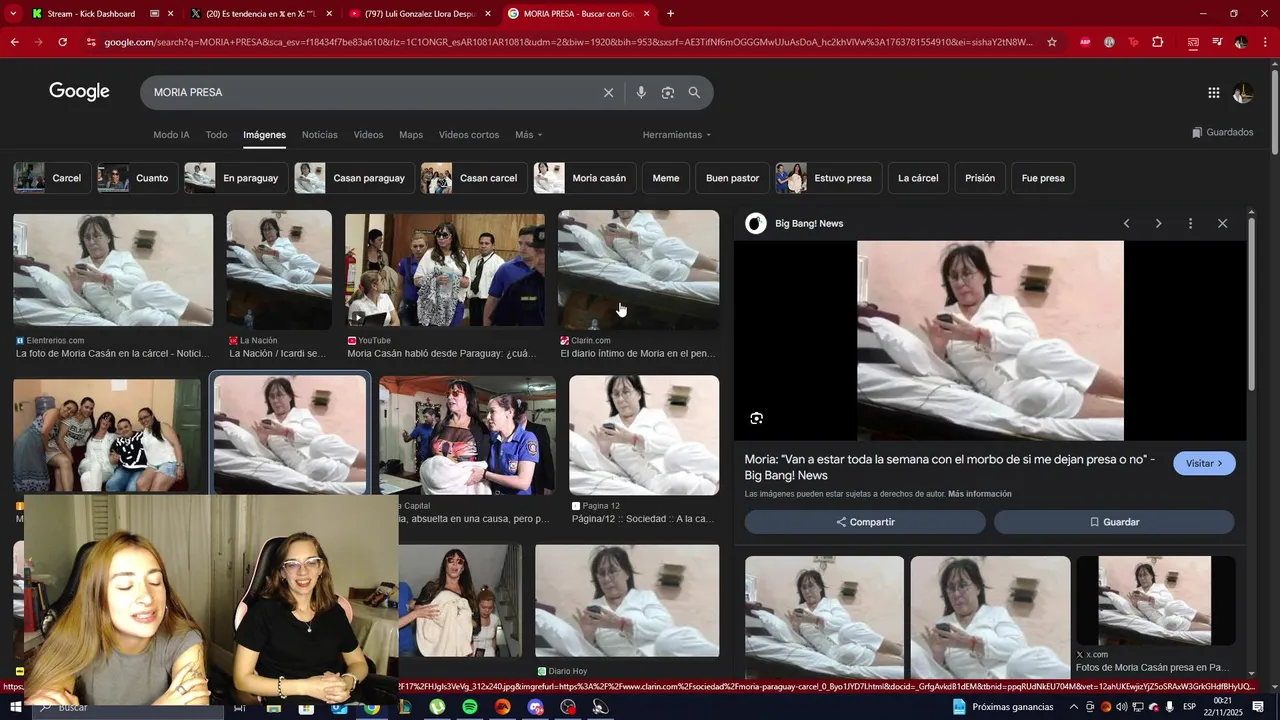The width and height of the screenshot is (1280, 720).
Task: Expand the Más search filter dropdown
Action: click(529, 135)
